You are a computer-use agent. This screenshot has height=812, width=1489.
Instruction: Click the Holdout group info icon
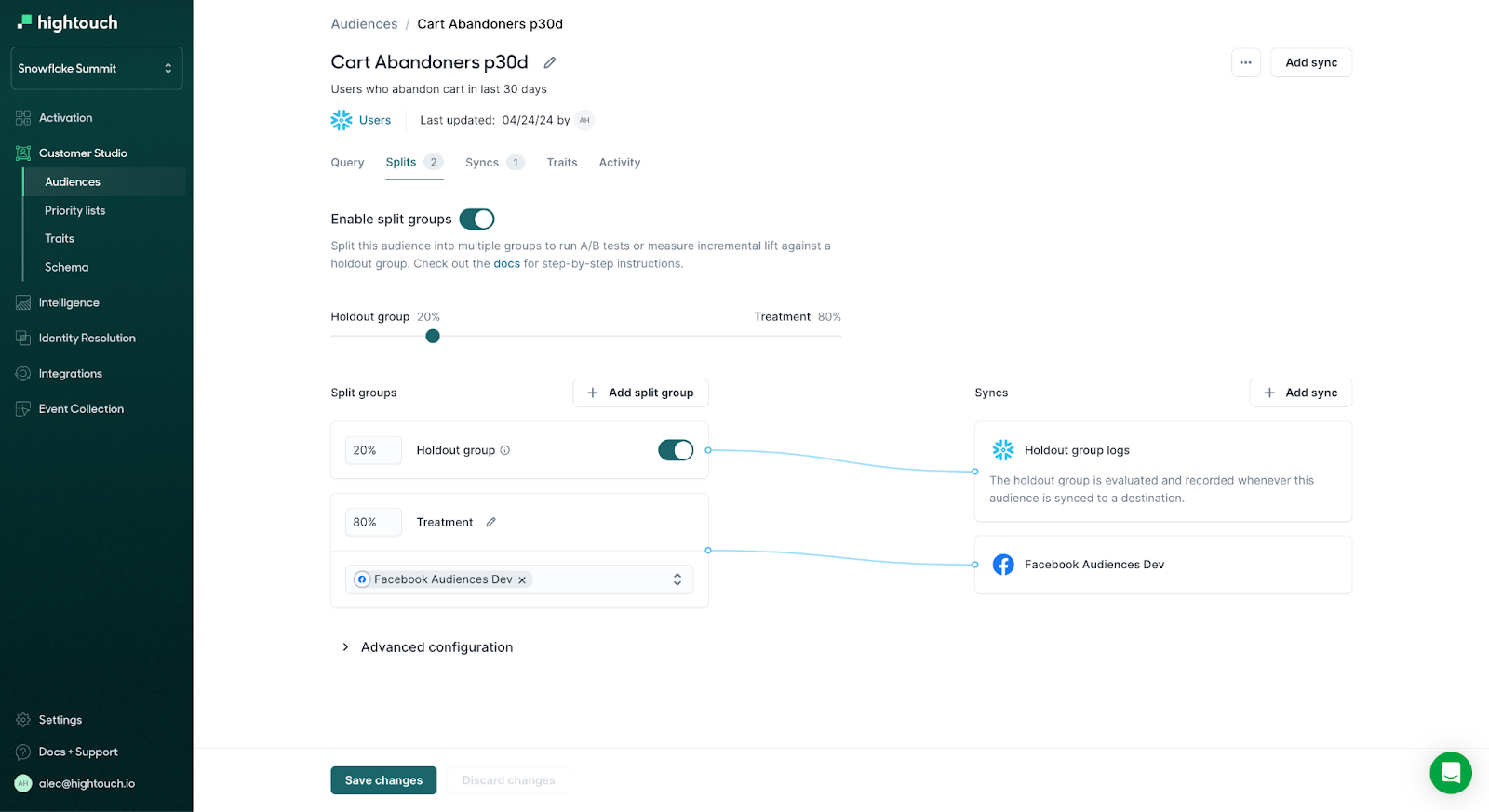coord(505,450)
